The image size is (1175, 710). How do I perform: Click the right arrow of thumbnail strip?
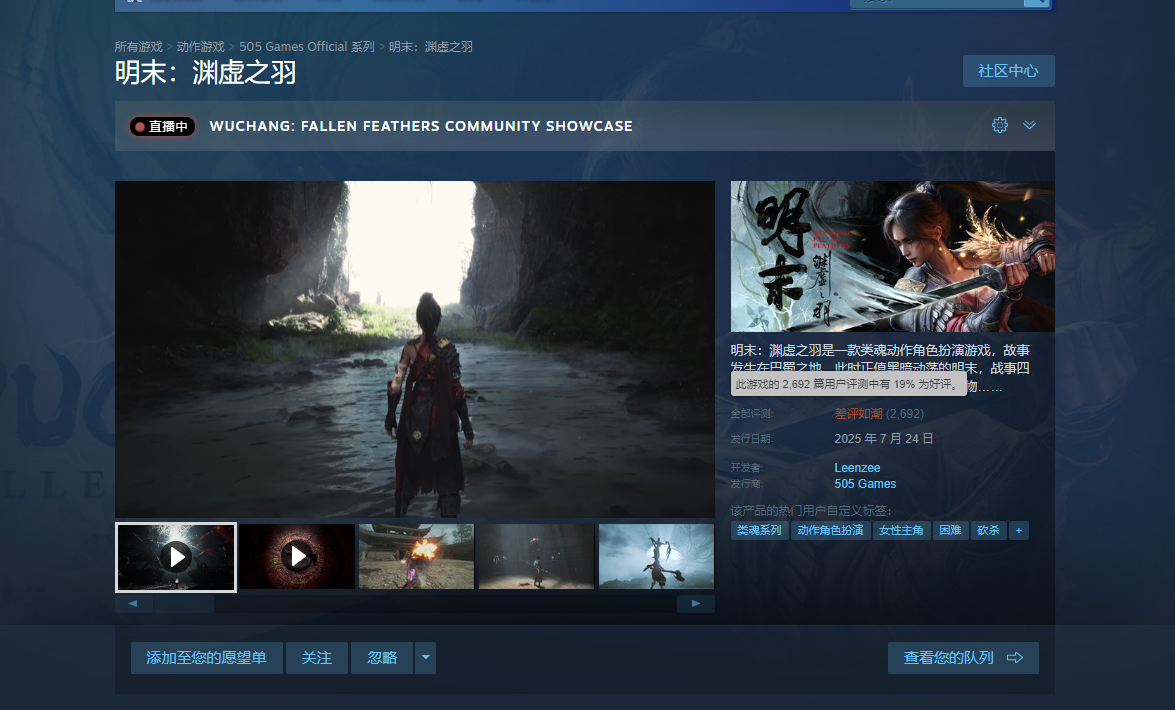(696, 604)
